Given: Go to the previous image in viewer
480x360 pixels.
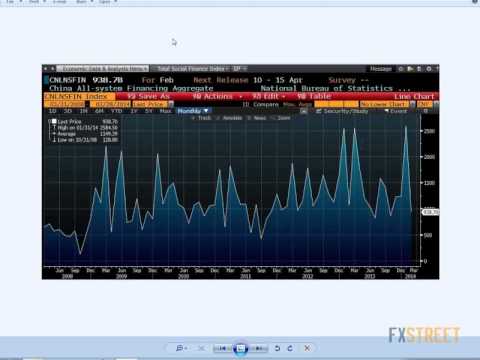Looking at the screenshot, I should click(x=223, y=349).
